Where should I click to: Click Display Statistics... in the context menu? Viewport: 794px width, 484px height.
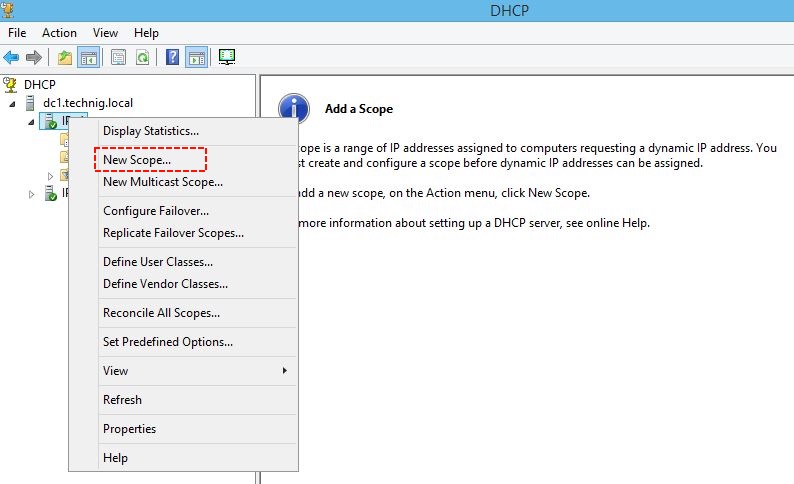[x=151, y=130]
